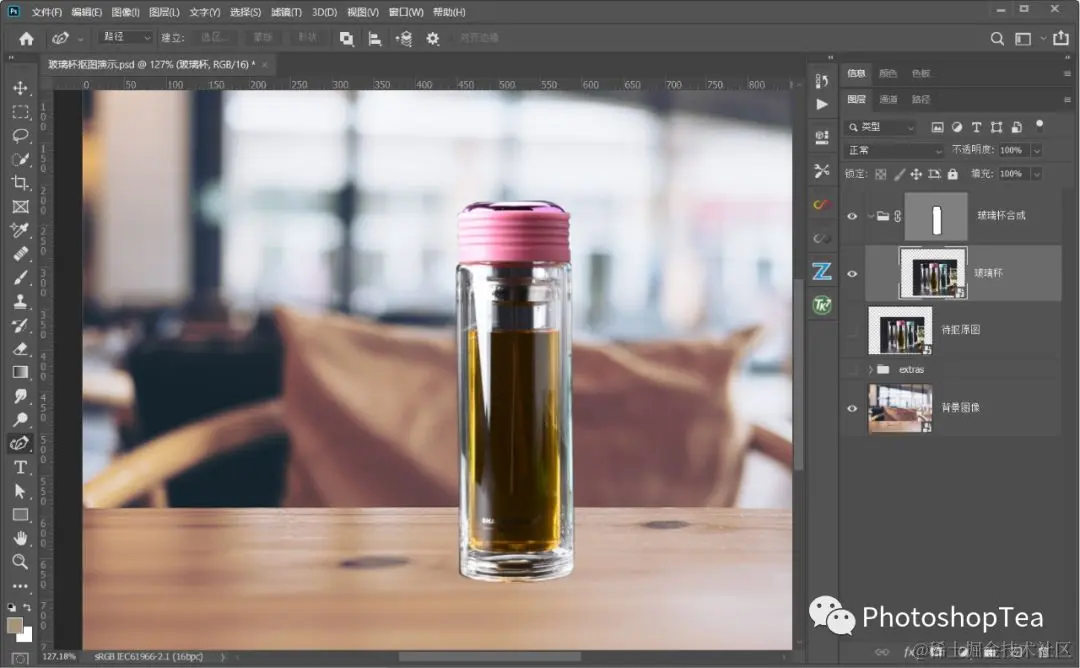
Task: Select the Eyedropper tool
Action: coord(20,230)
